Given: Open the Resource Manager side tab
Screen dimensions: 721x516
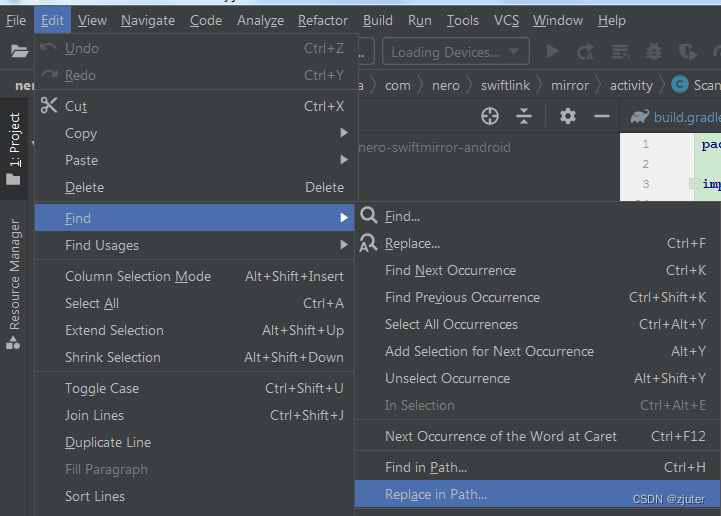Looking at the screenshot, I should click(x=14, y=283).
